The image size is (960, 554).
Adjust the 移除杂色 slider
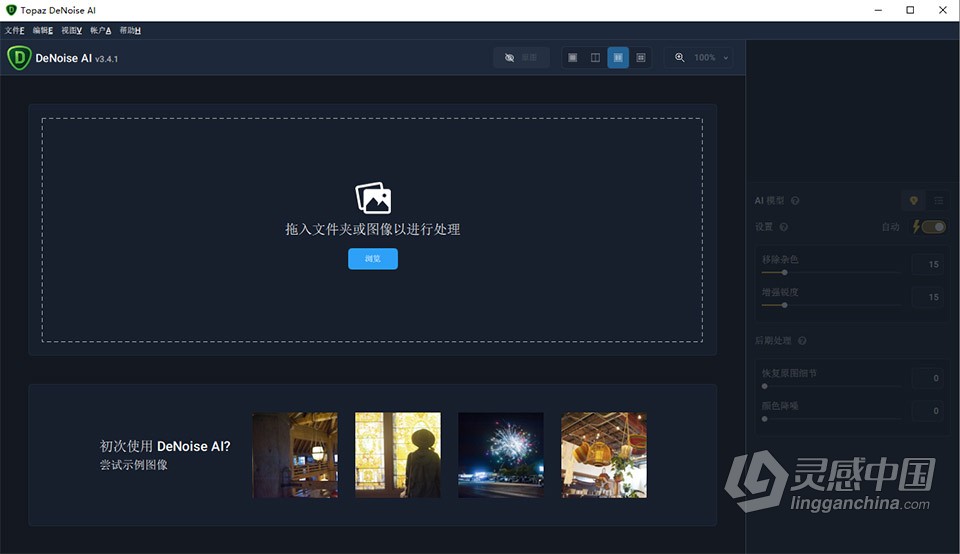831,272
